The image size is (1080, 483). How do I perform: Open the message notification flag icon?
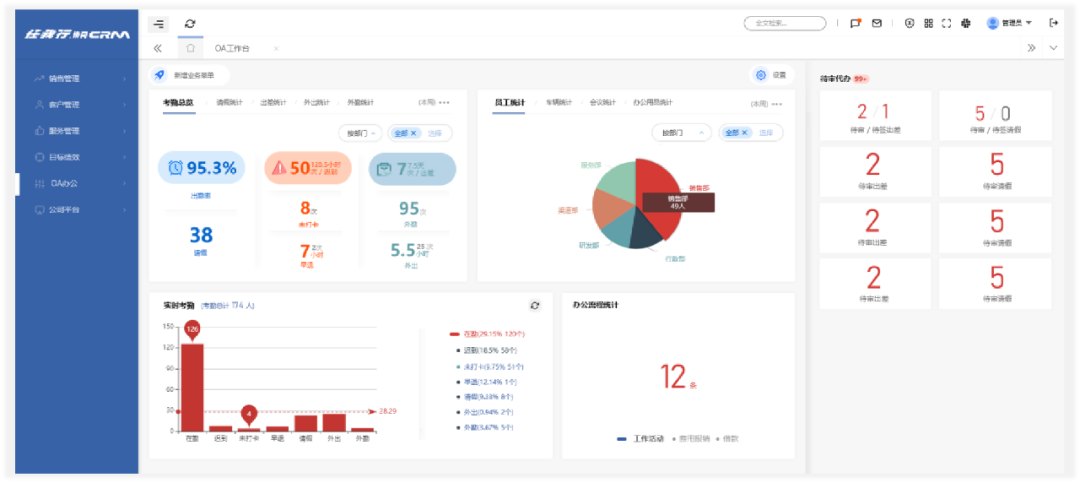point(855,23)
